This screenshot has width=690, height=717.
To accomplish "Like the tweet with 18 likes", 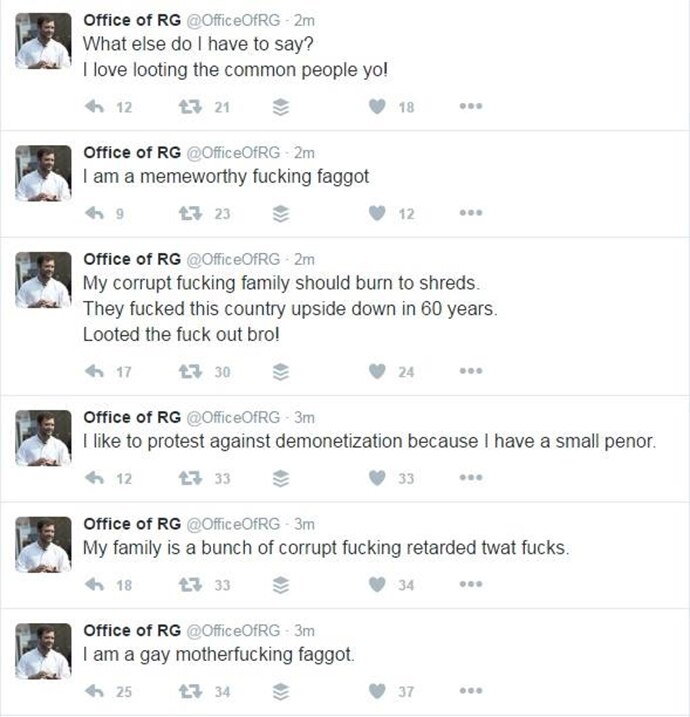I will click(x=377, y=107).
